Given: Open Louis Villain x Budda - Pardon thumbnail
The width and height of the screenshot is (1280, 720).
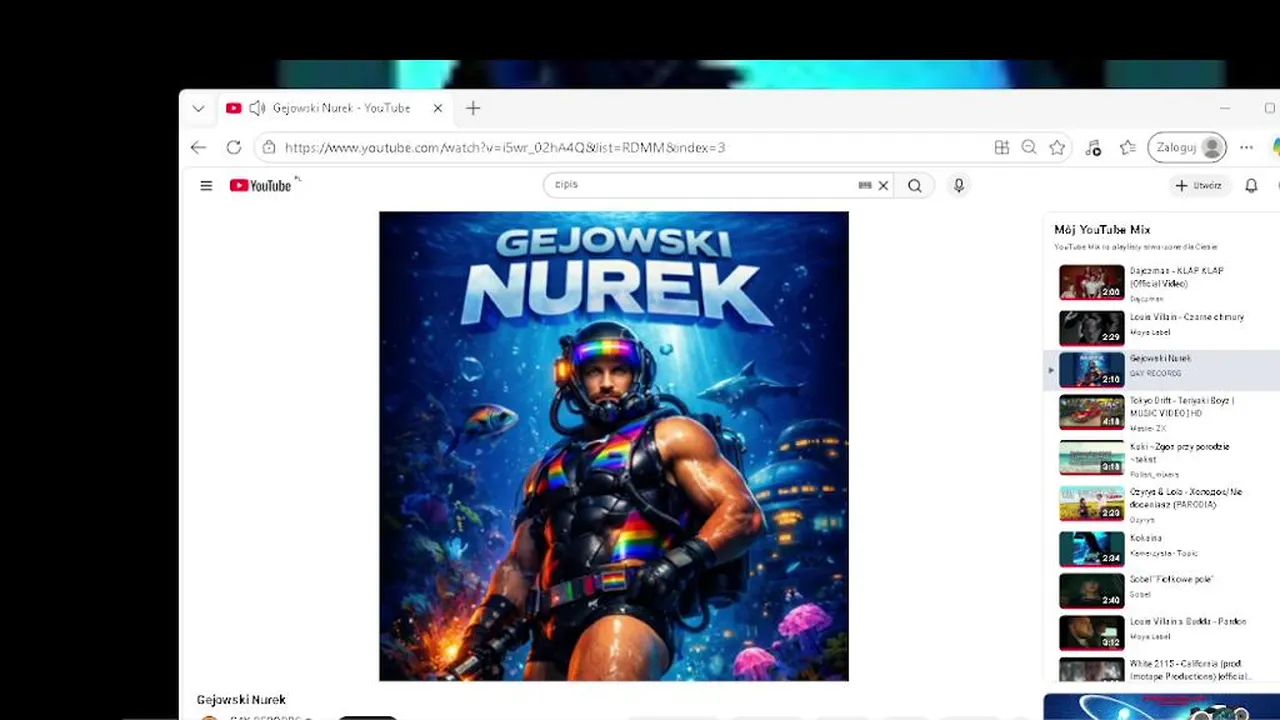Looking at the screenshot, I should pos(1092,632).
